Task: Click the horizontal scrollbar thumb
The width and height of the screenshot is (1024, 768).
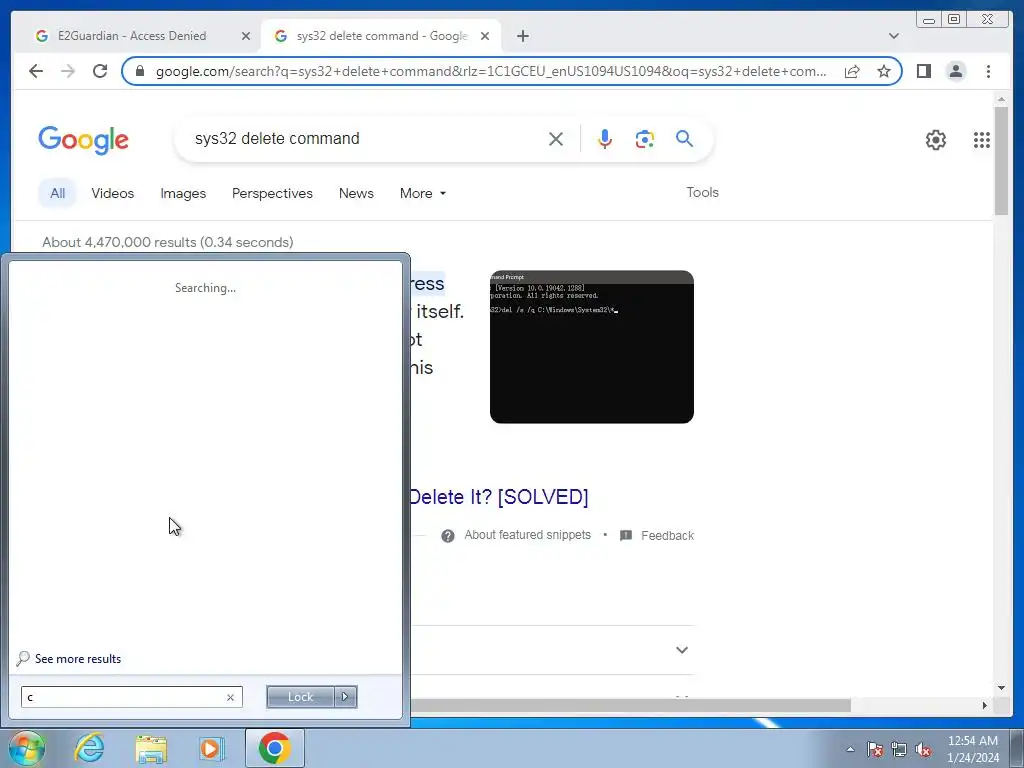Action: (631, 705)
